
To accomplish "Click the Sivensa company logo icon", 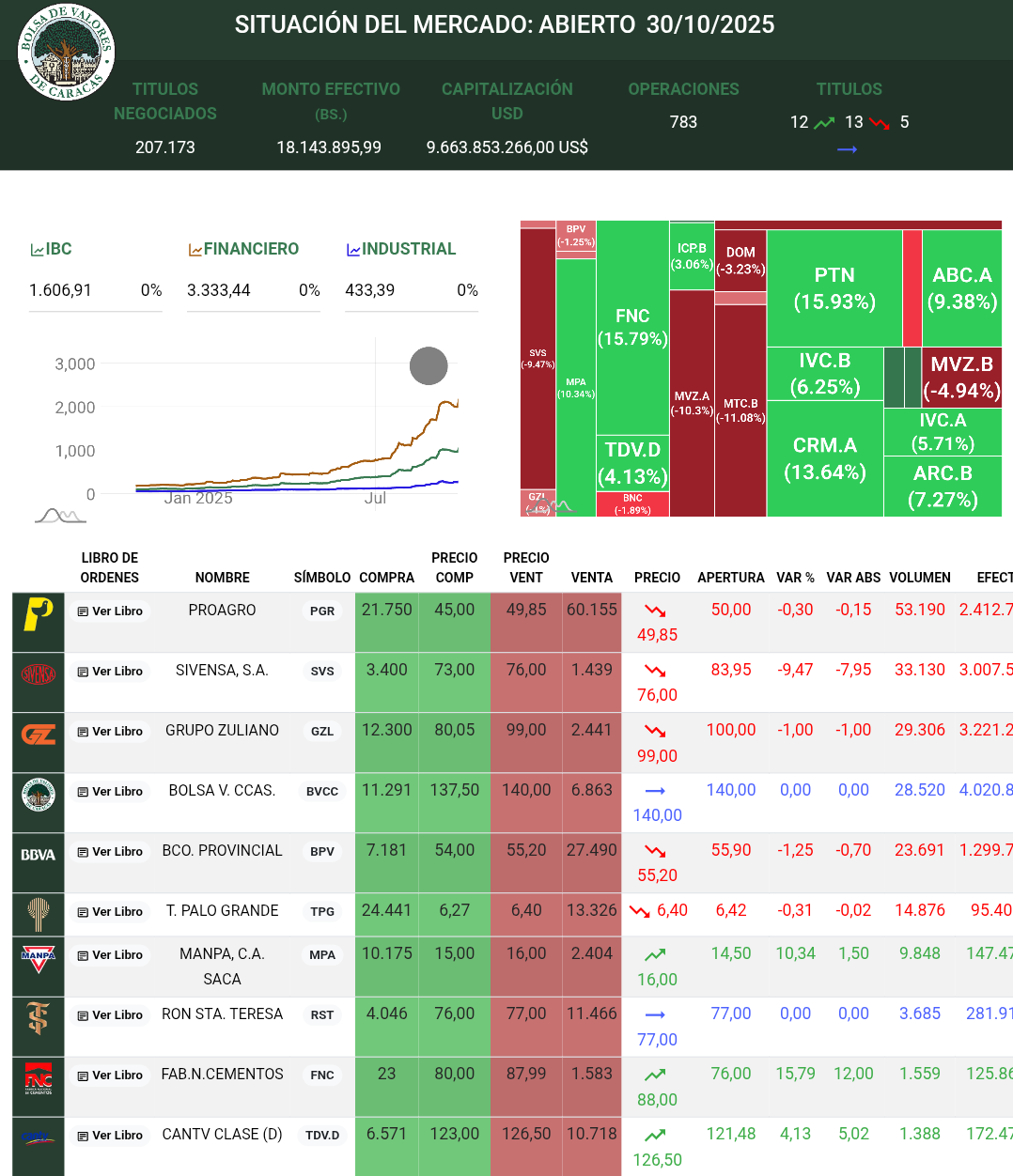I will [39, 674].
